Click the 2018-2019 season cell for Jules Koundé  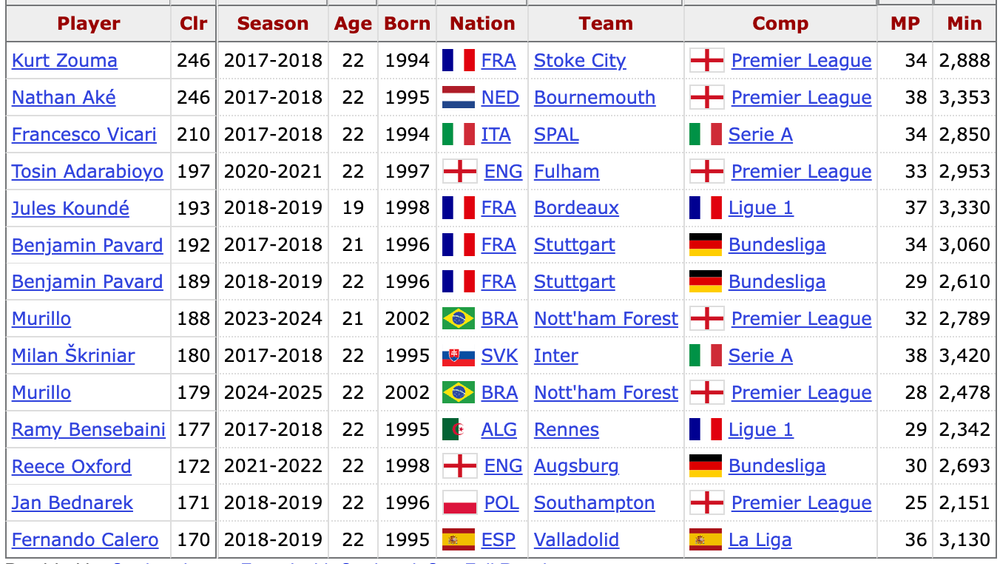(x=273, y=209)
